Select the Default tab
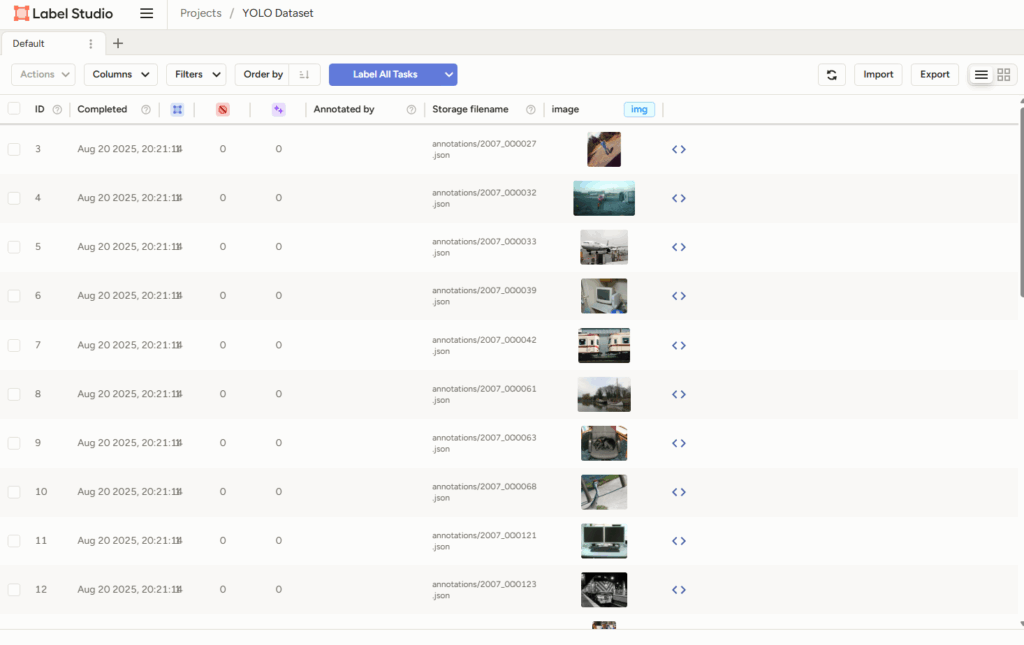 pyautogui.click(x=29, y=44)
